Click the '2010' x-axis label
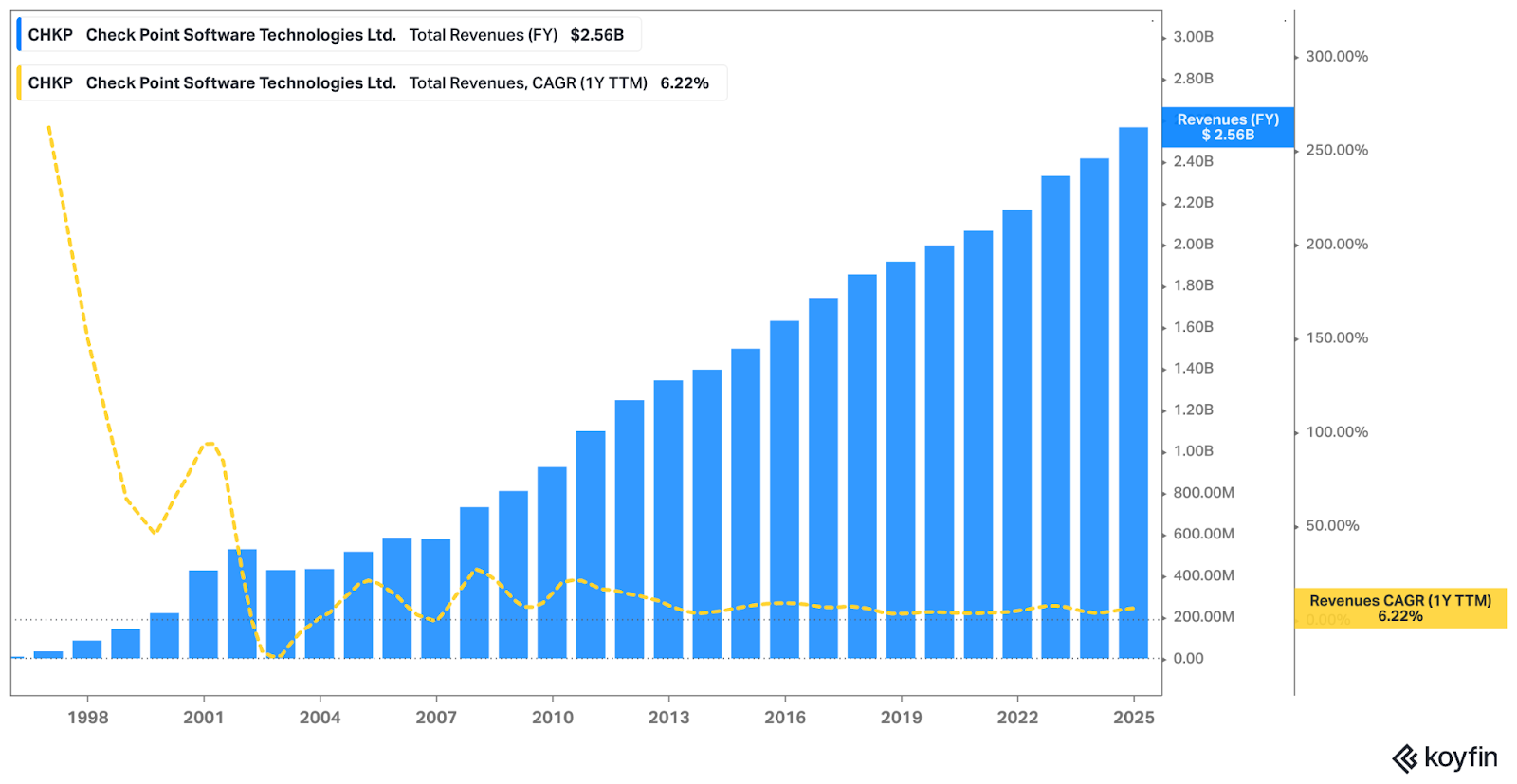The image size is (1517, 784). pyautogui.click(x=553, y=718)
